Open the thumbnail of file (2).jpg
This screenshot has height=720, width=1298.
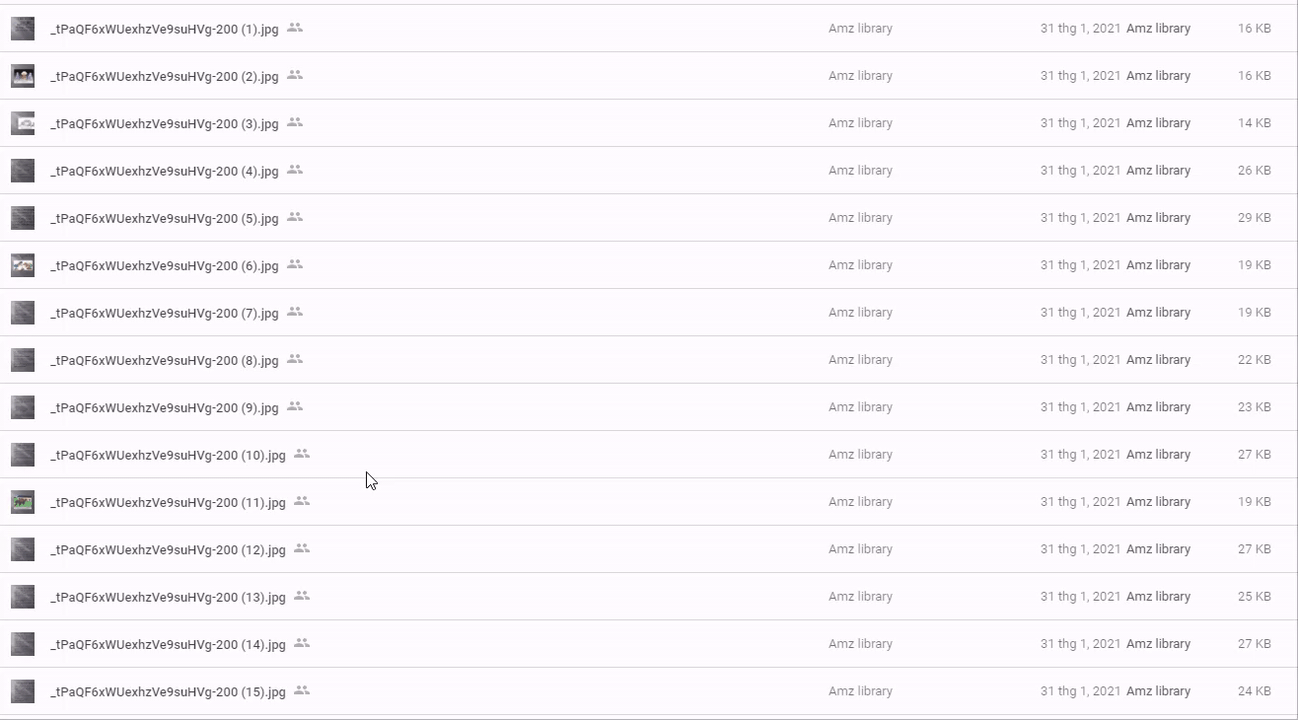[x=23, y=76]
